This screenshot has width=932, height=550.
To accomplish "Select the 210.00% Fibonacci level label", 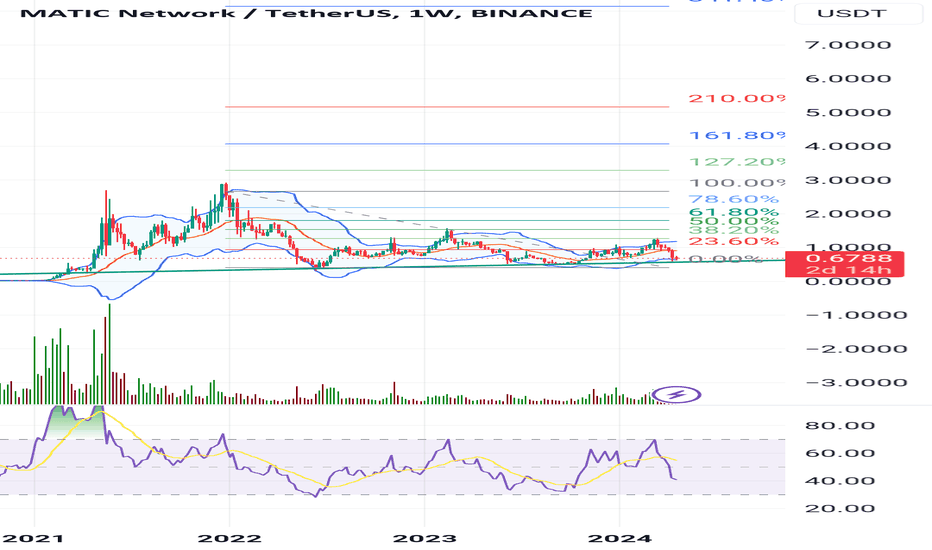I will pyautogui.click(x=736, y=98).
